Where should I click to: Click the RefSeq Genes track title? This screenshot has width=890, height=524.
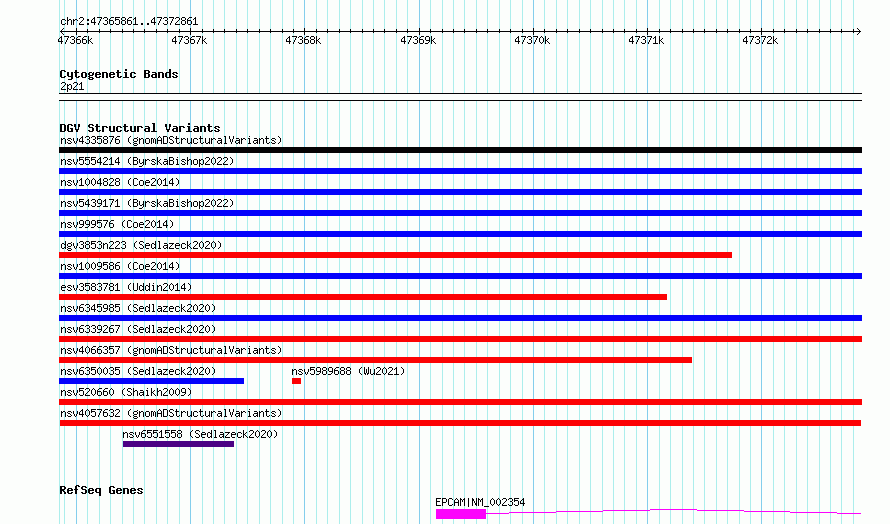[x=101, y=491]
